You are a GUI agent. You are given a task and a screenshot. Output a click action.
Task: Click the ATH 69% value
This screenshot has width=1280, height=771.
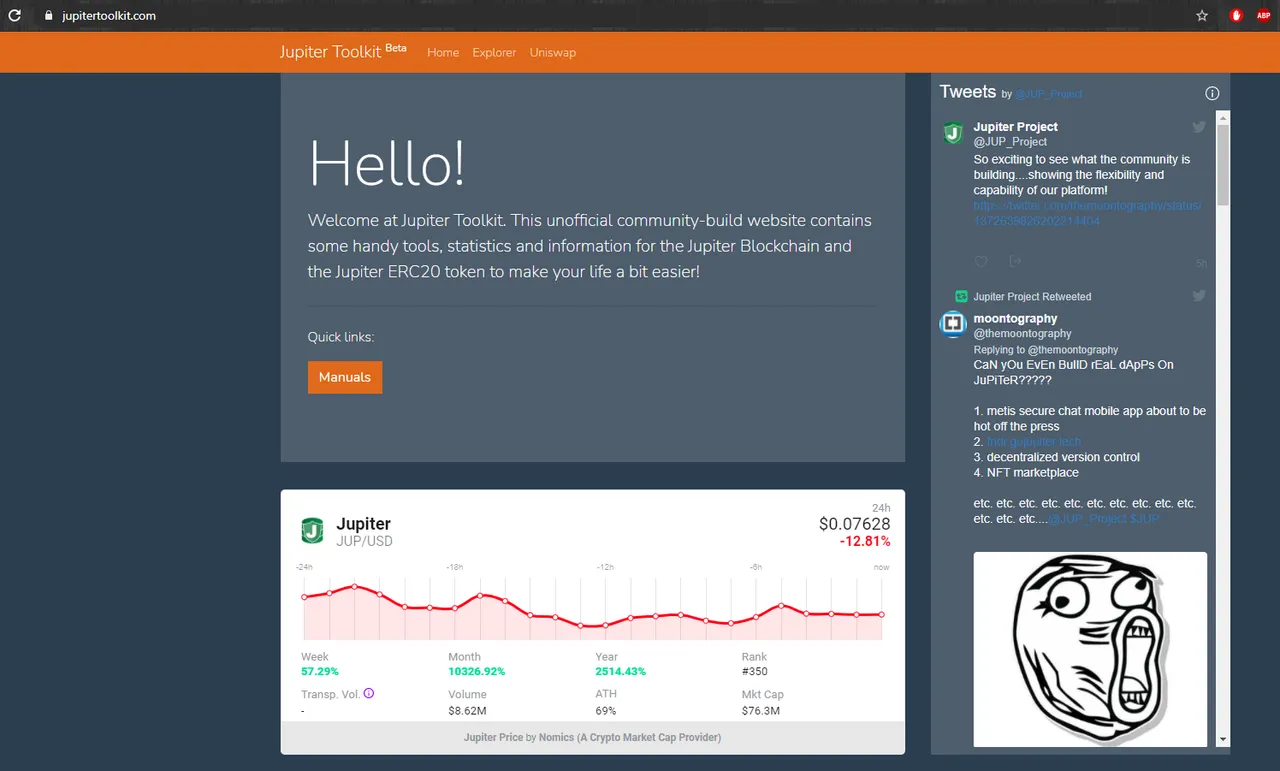(x=606, y=711)
